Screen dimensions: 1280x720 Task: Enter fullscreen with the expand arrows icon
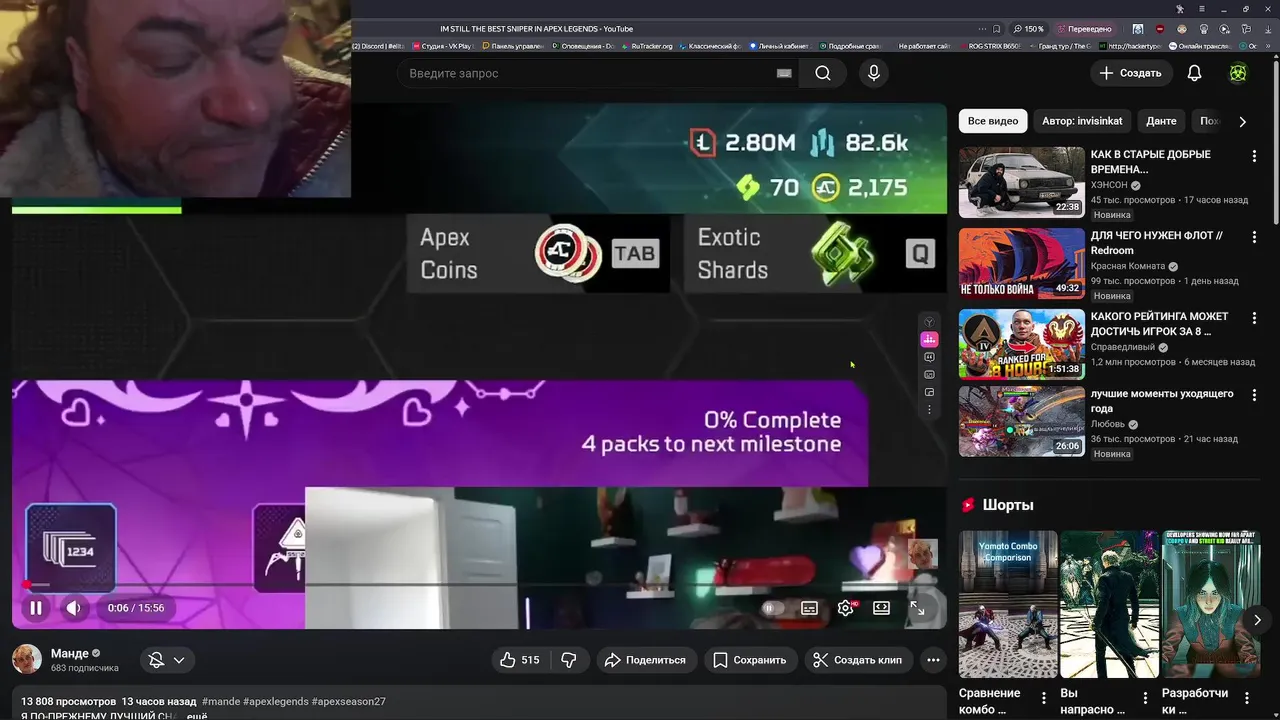pyautogui.click(x=917, y=607)
